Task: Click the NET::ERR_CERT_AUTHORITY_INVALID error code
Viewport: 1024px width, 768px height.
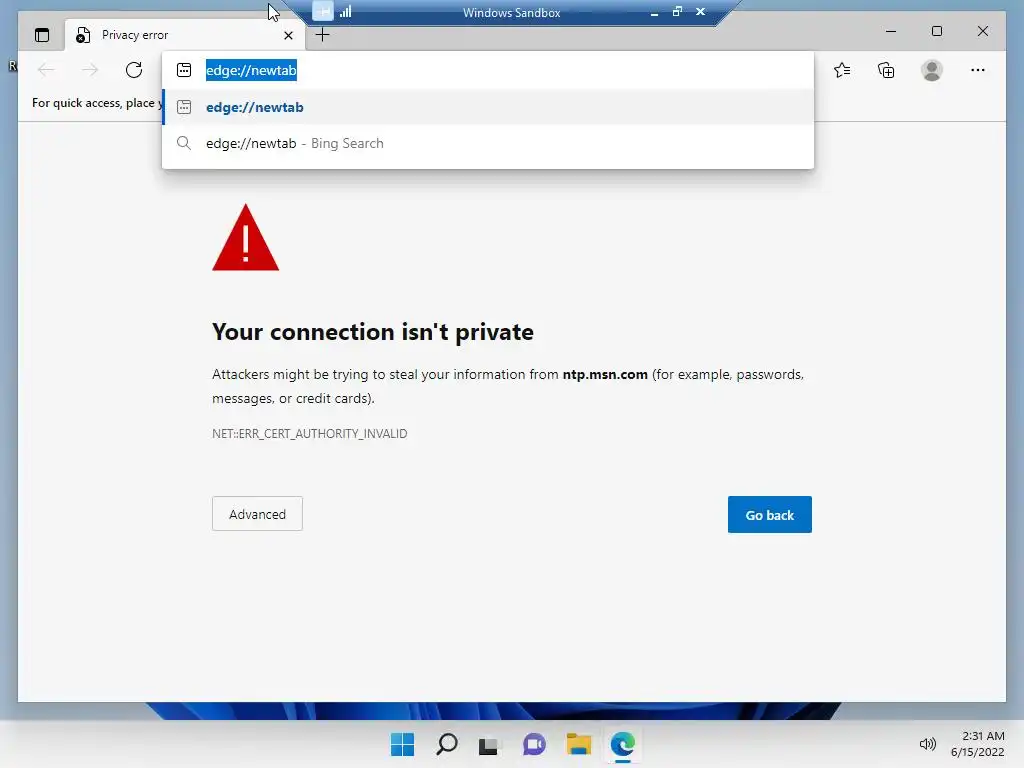Action: click(310, 434)
